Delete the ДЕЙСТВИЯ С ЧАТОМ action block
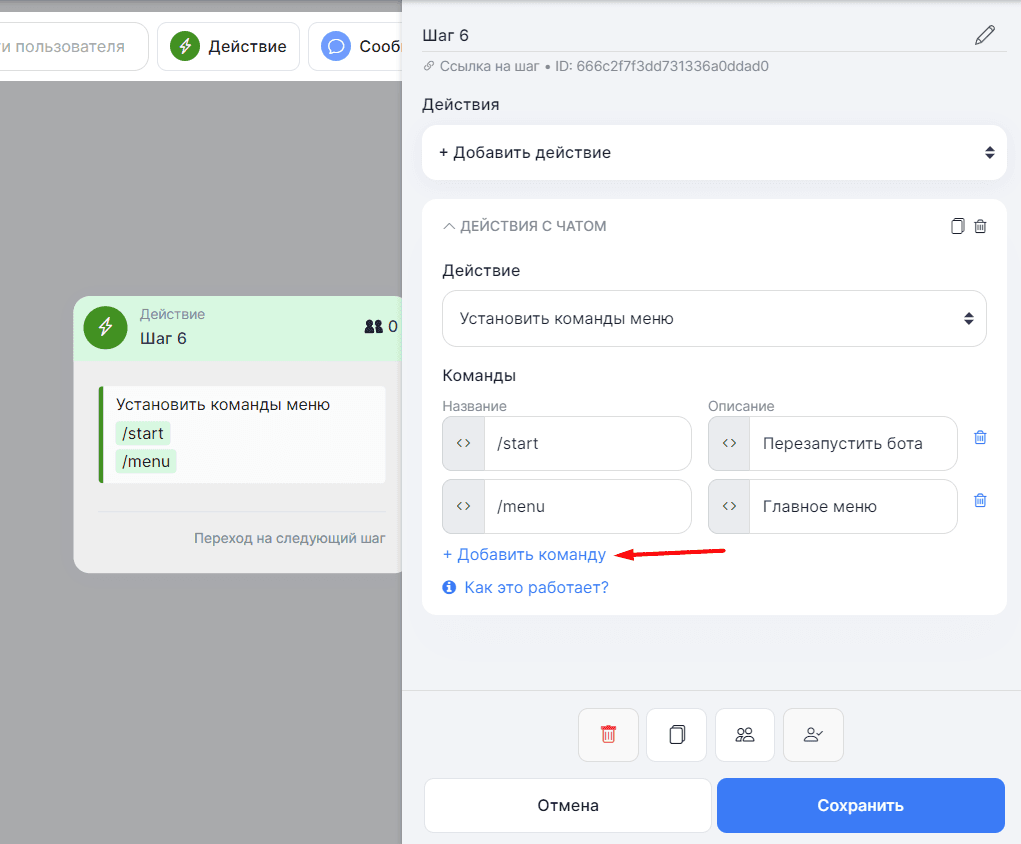The width and height of the screenshot is (1021, 844). tap(980, 226)
